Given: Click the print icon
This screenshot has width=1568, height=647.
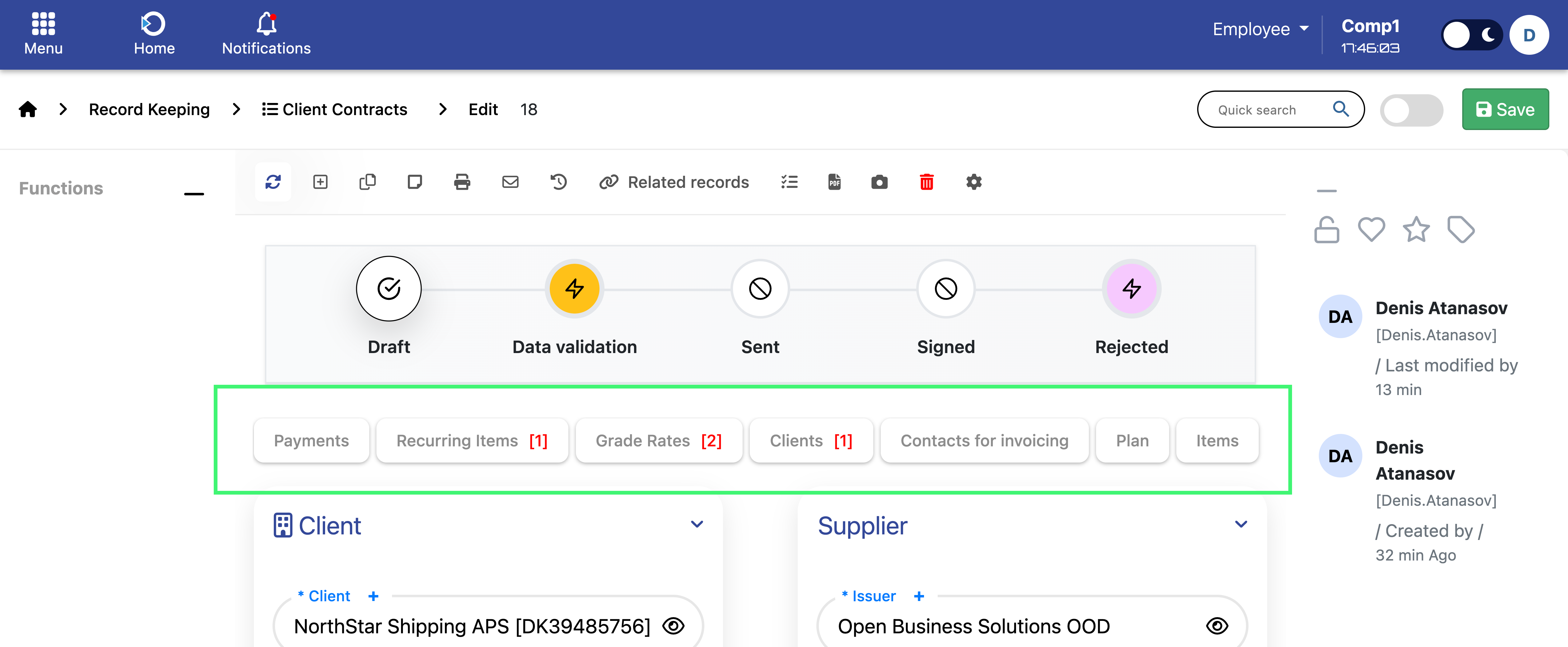Looking at the screenshot, I should (462, 182).
